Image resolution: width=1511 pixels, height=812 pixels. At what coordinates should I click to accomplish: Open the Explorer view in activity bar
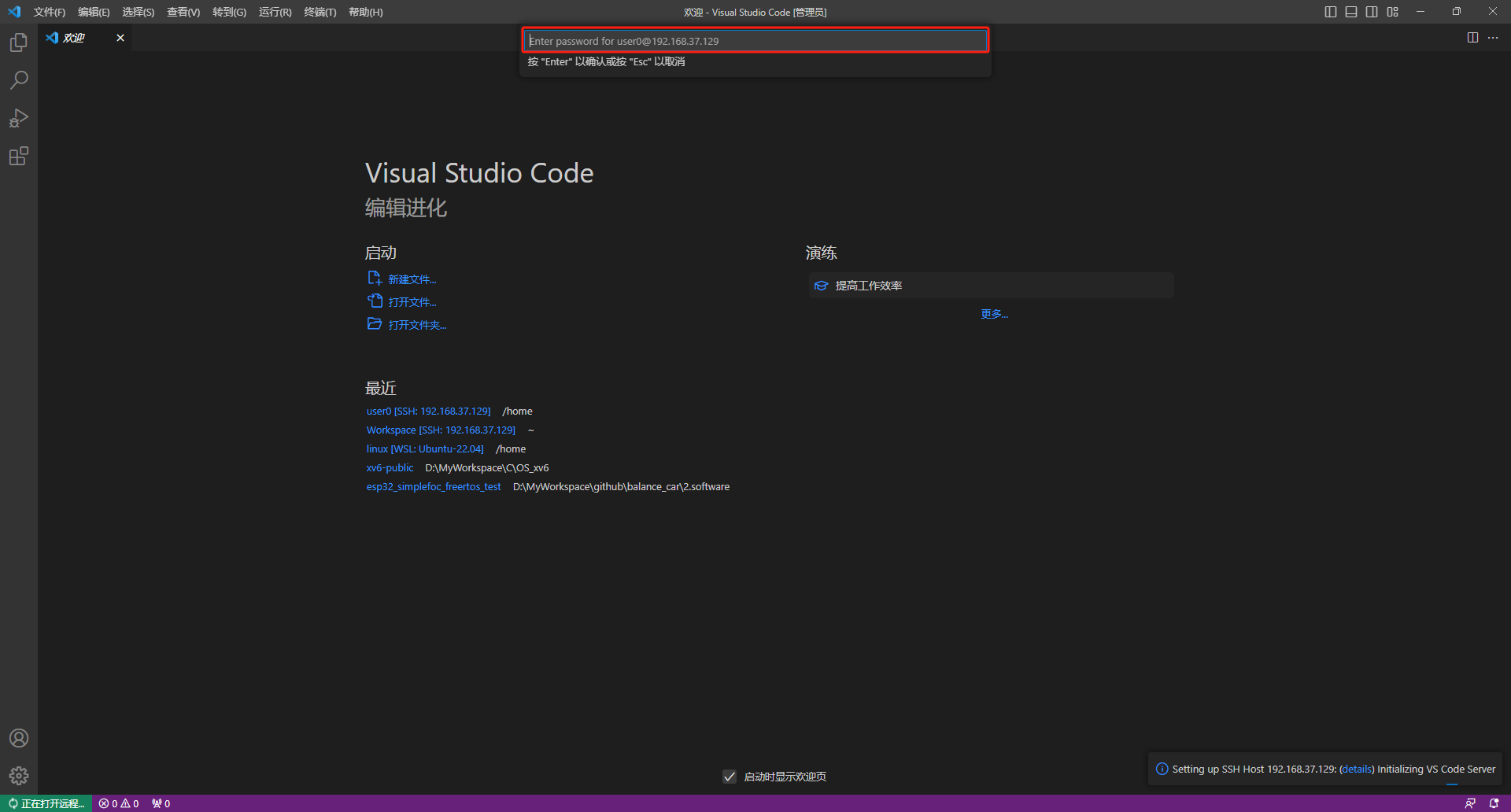click(x=19, y=42)
